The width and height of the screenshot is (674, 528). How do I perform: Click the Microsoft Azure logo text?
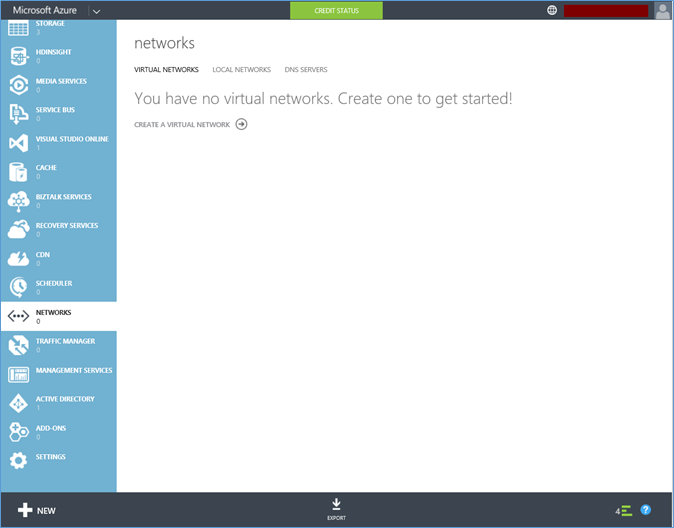(45, 10)
